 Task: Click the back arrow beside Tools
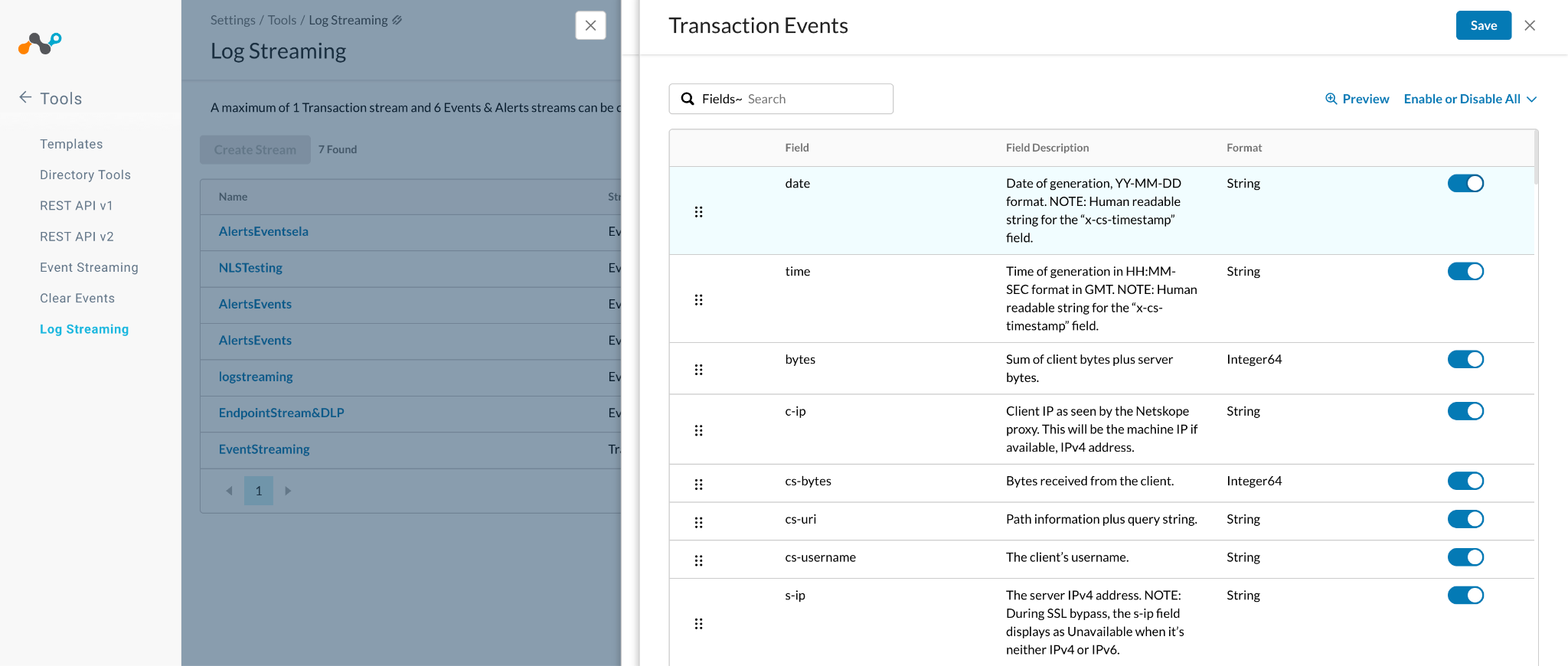coord(25,97)
